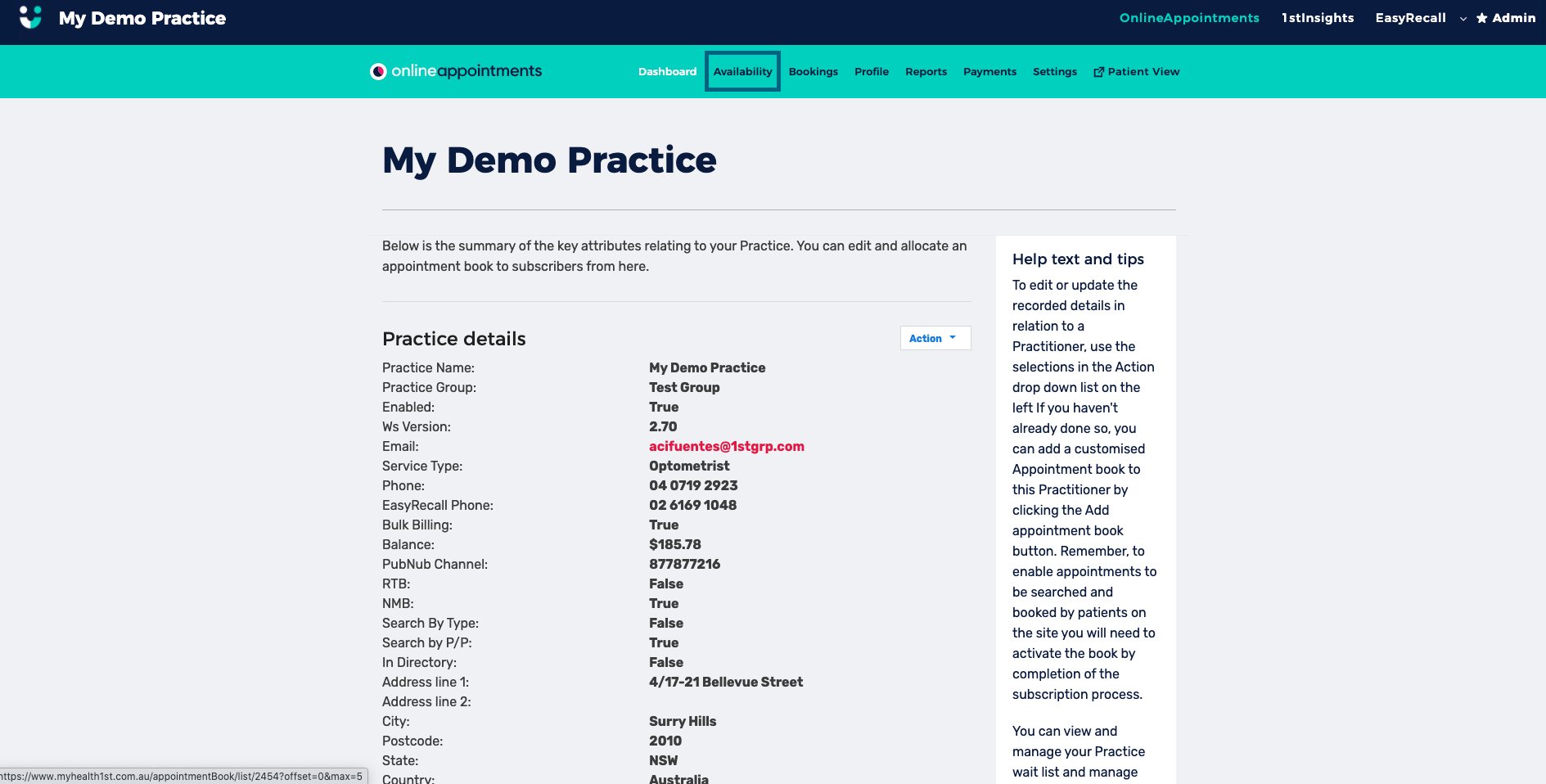Select the Profile tab

[871, 72]
